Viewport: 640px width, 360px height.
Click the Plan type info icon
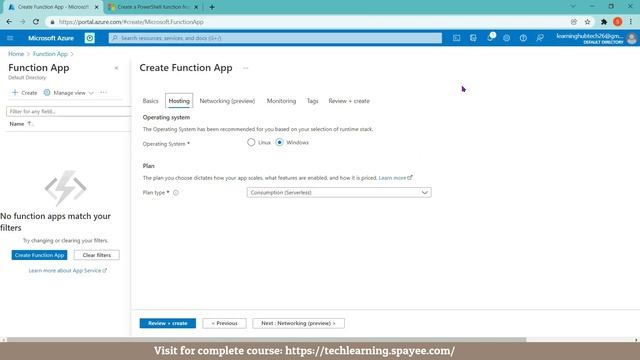[176, 193]
